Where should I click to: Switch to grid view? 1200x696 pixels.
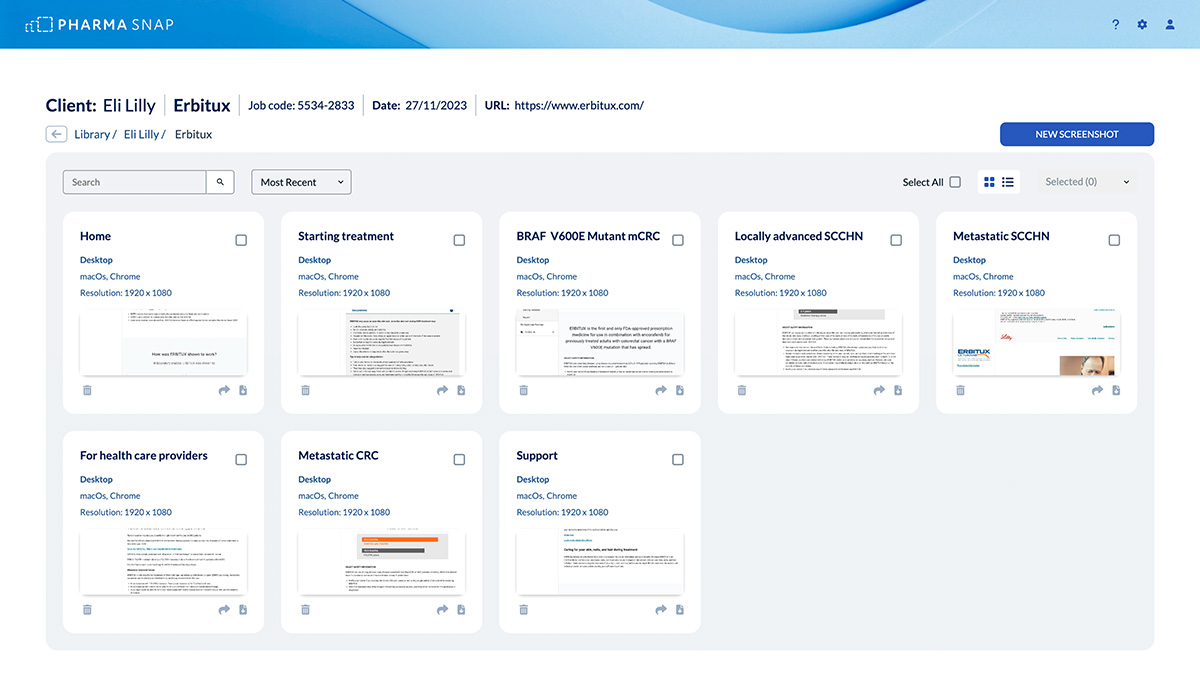pyautogui.click(x=990, y=182)
